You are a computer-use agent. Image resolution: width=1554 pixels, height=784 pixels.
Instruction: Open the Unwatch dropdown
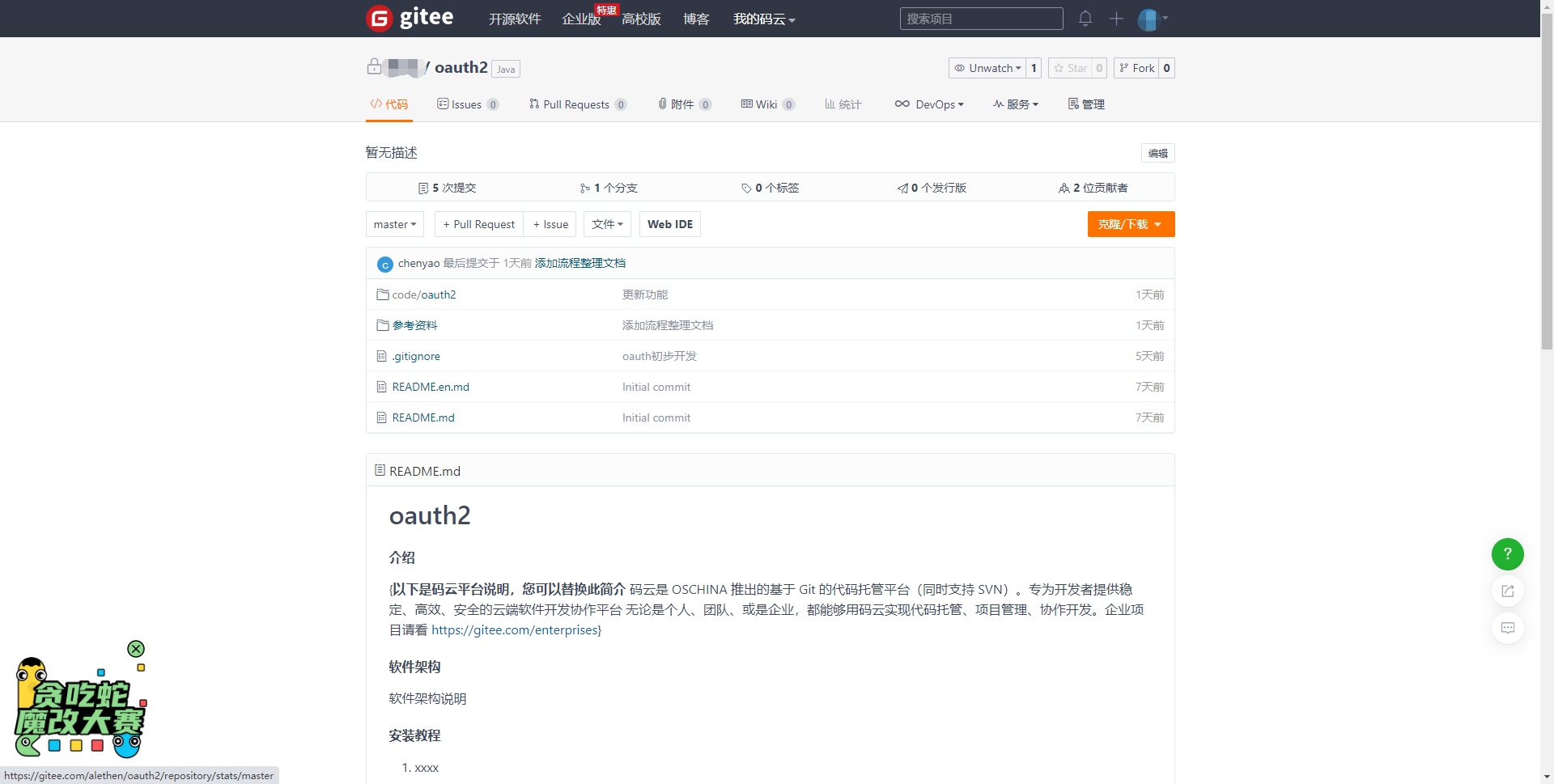tap(989, 68)
